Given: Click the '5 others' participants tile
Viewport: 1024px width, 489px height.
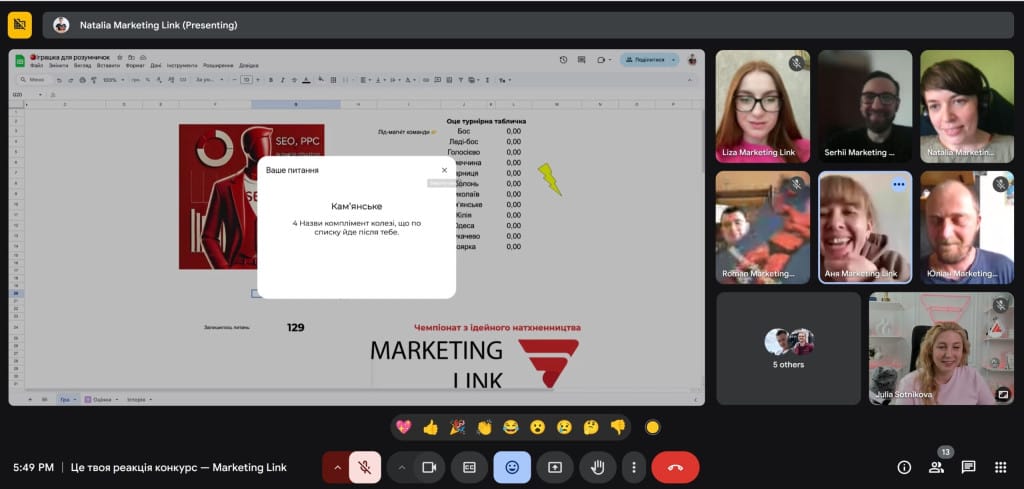Looking at the screenshot, I should tap(788, 348).
